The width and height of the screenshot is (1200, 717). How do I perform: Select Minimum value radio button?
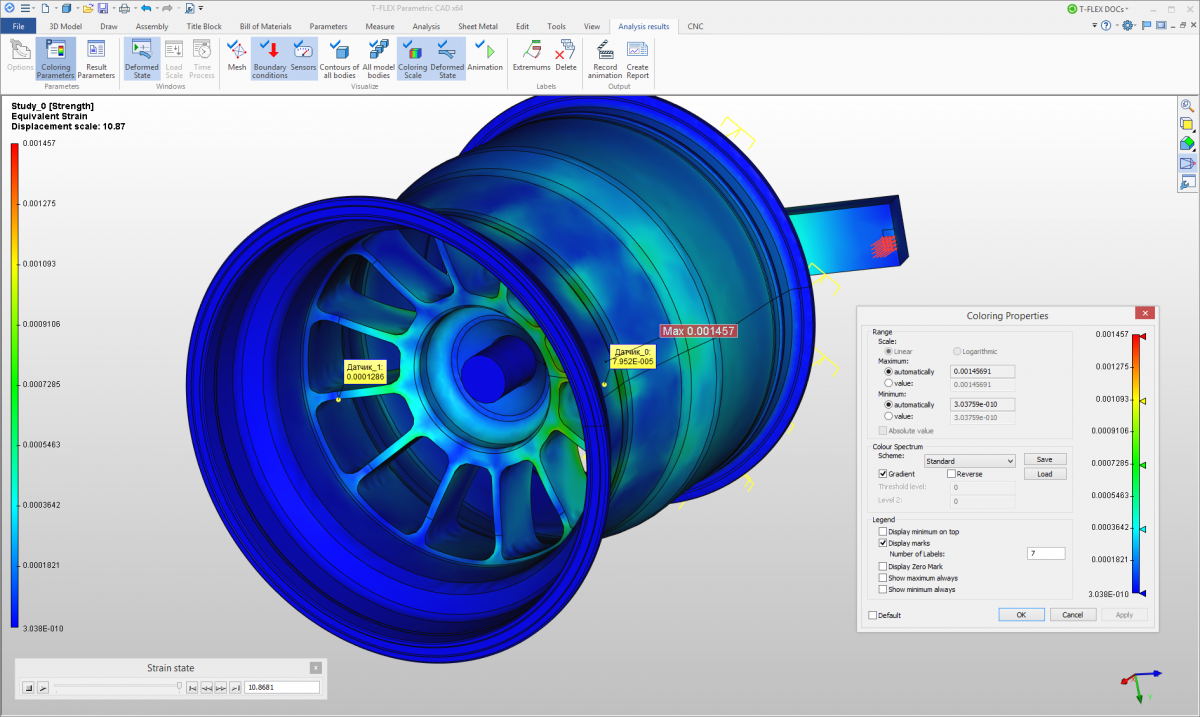click(888, 416)
